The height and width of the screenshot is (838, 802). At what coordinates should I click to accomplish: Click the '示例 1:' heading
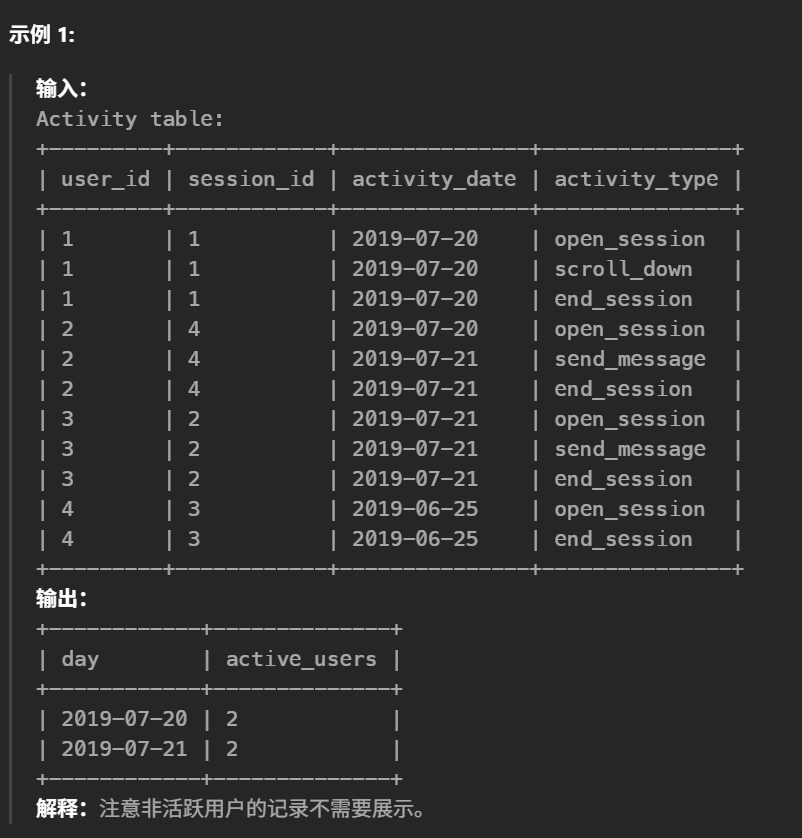pos(42,35)
